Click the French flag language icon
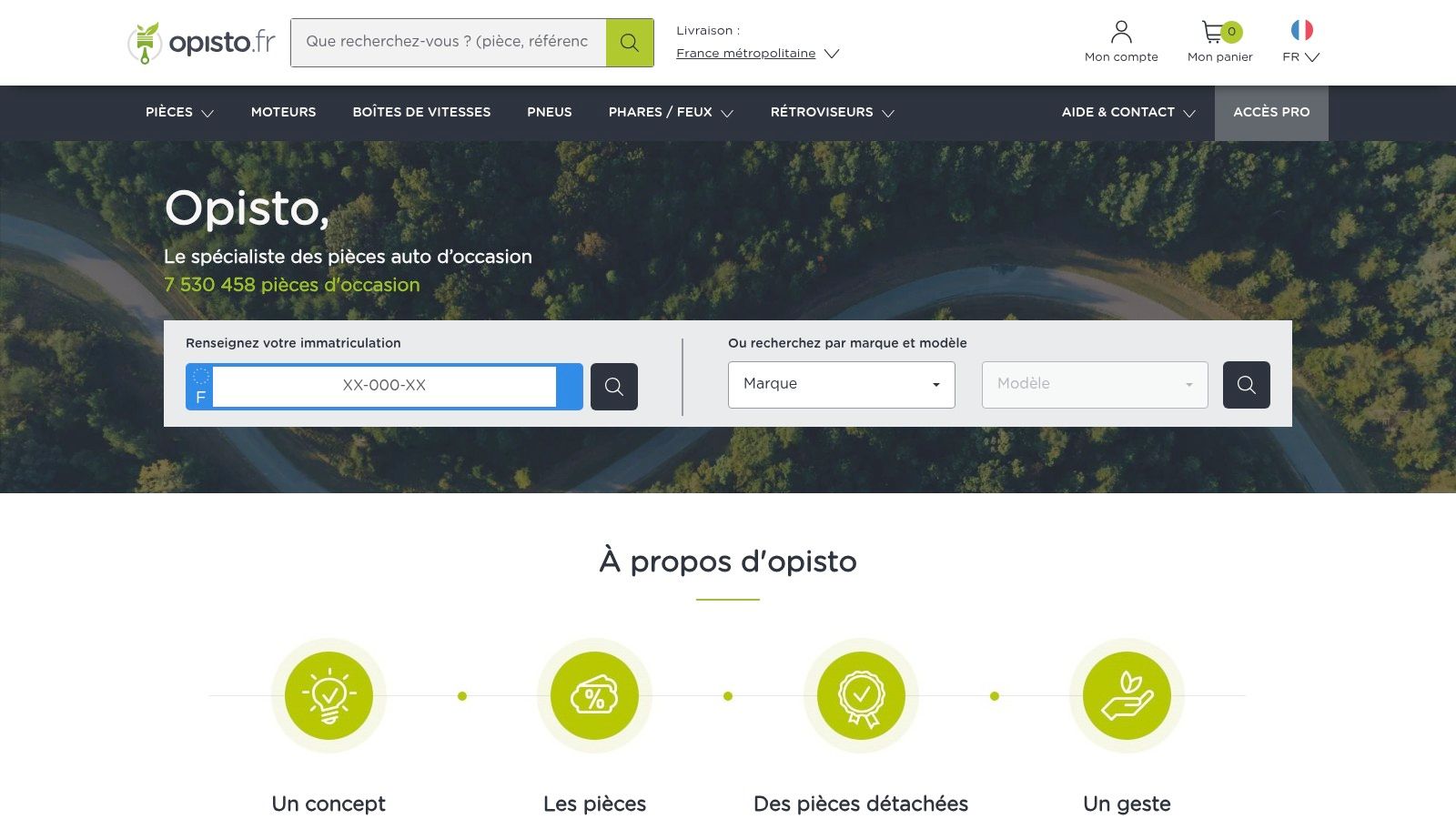1456x819 pixels. pos(1299,30)
